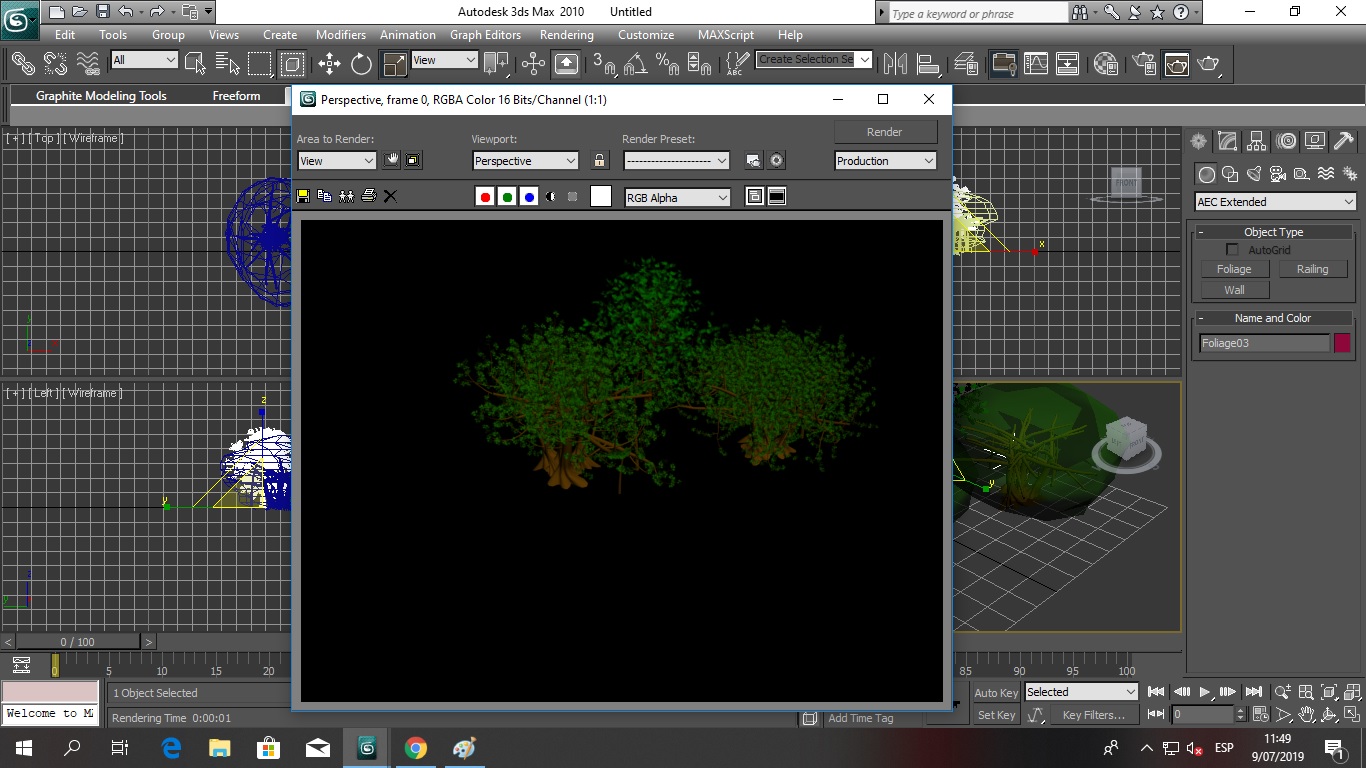1366x768 pixels.
Task: Click the Select and Link chain icon
Action: click(x=23, y=64)
